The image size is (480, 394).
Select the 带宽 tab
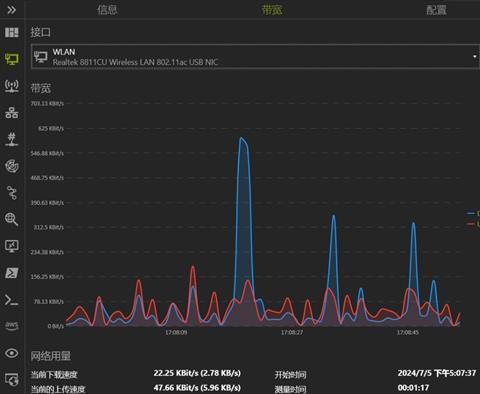tap(272, 10)
